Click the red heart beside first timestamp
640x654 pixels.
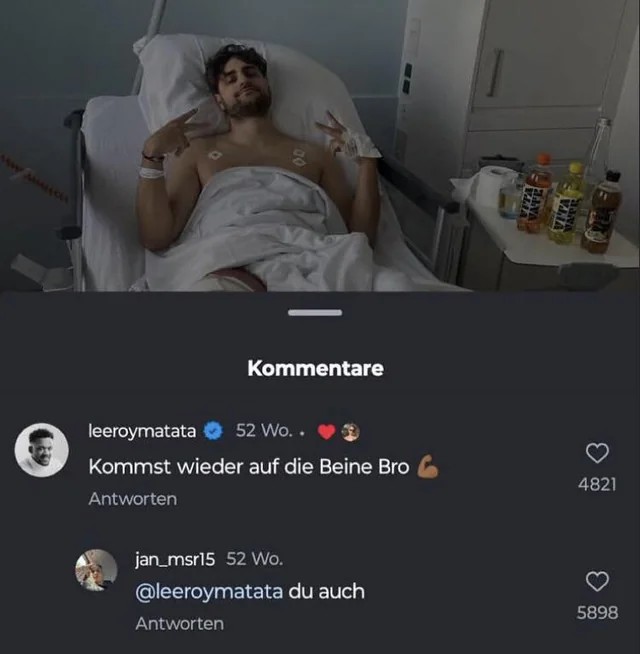pos(325,431)
